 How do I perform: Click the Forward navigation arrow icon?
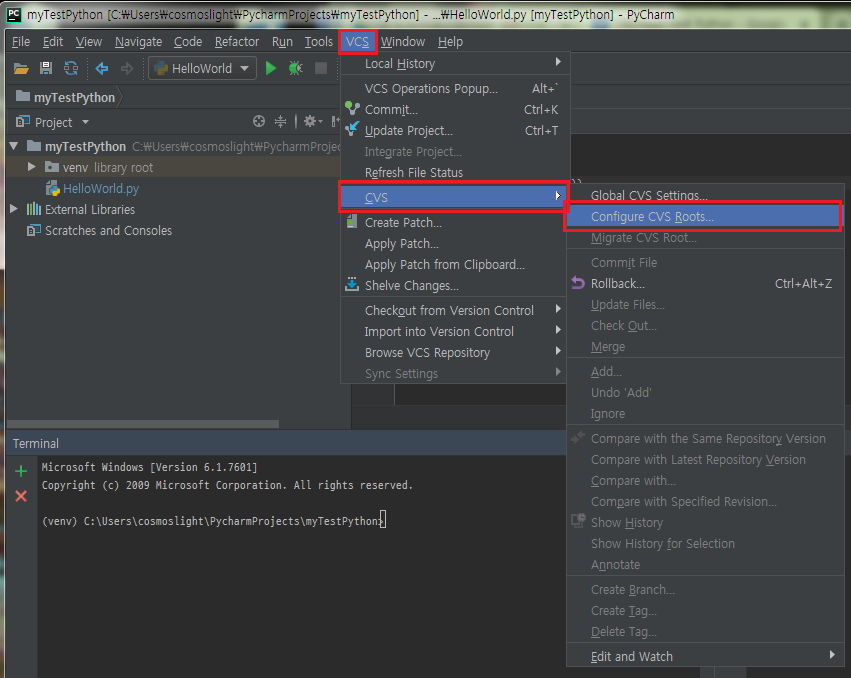[x=127, y=68]
